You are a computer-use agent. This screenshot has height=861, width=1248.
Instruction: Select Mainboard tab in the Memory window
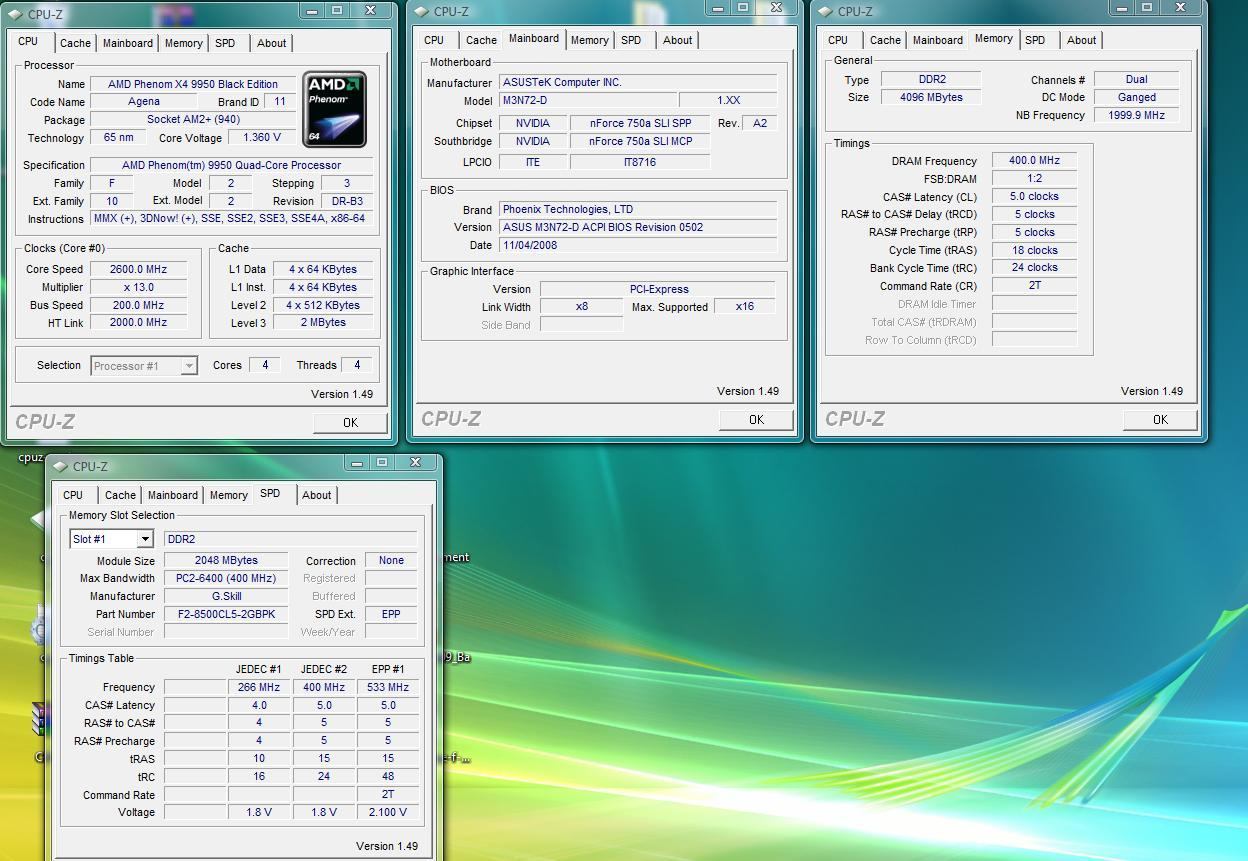pos(938,40)
